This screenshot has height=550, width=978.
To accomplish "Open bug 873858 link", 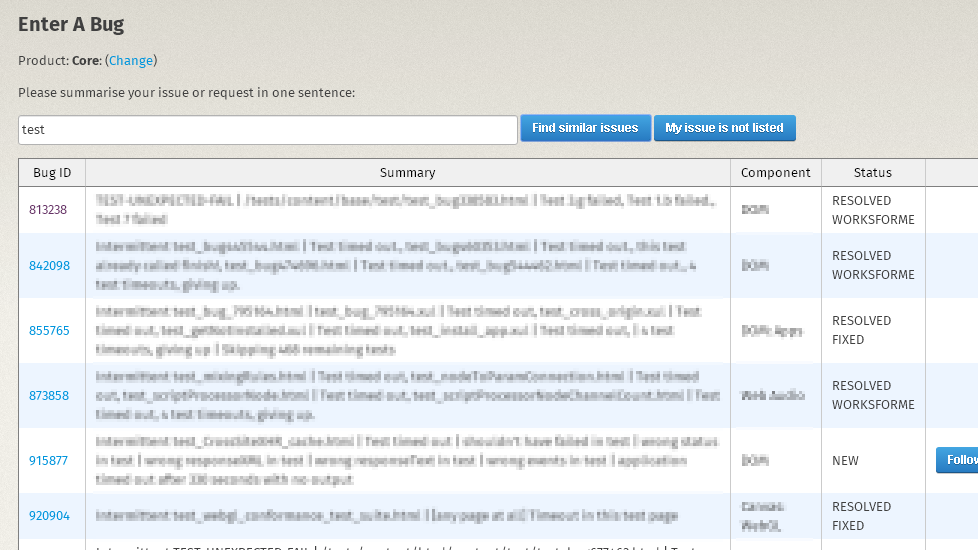I will click(x=49, y=395).
